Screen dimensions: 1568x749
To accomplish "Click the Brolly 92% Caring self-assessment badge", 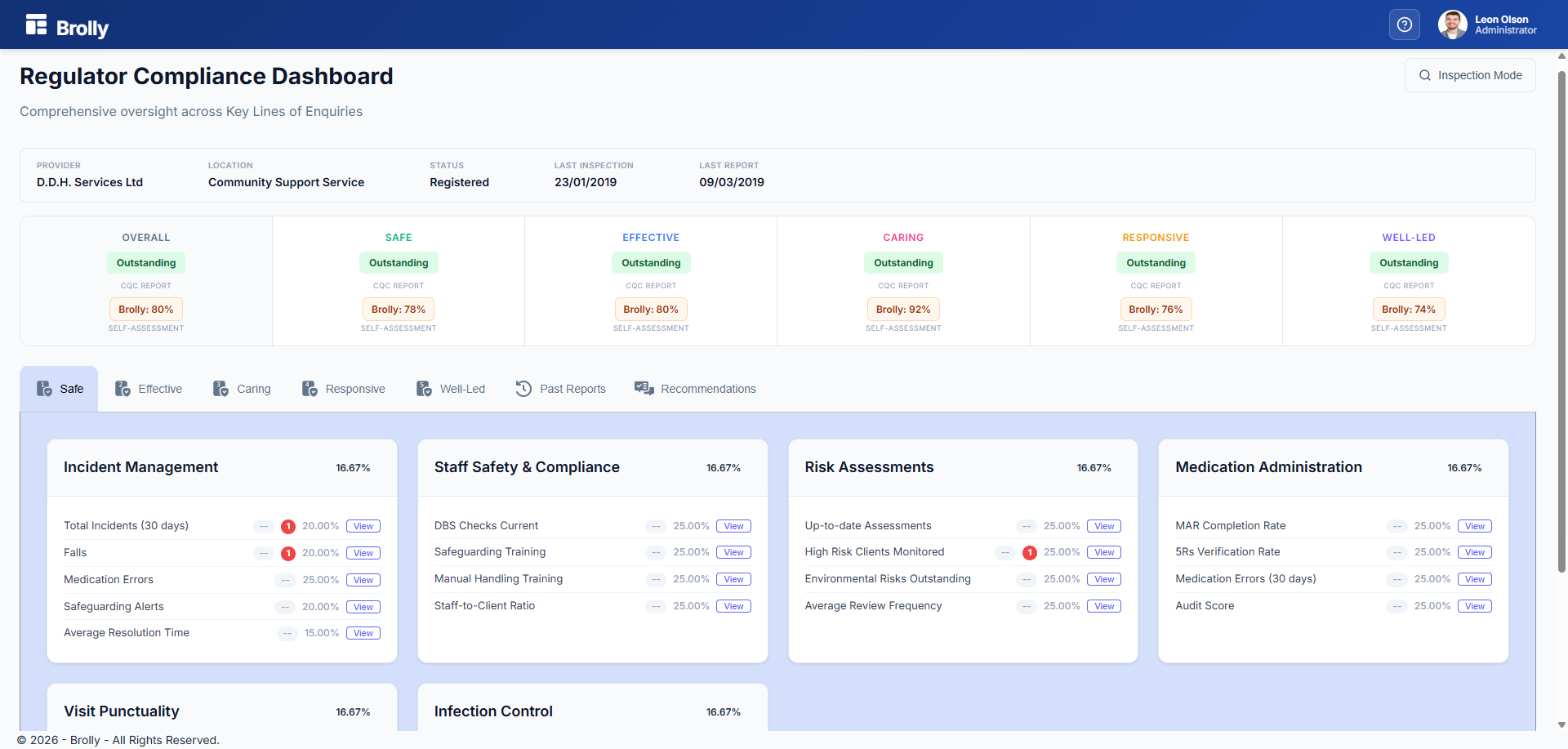I will tap(903, 310).
